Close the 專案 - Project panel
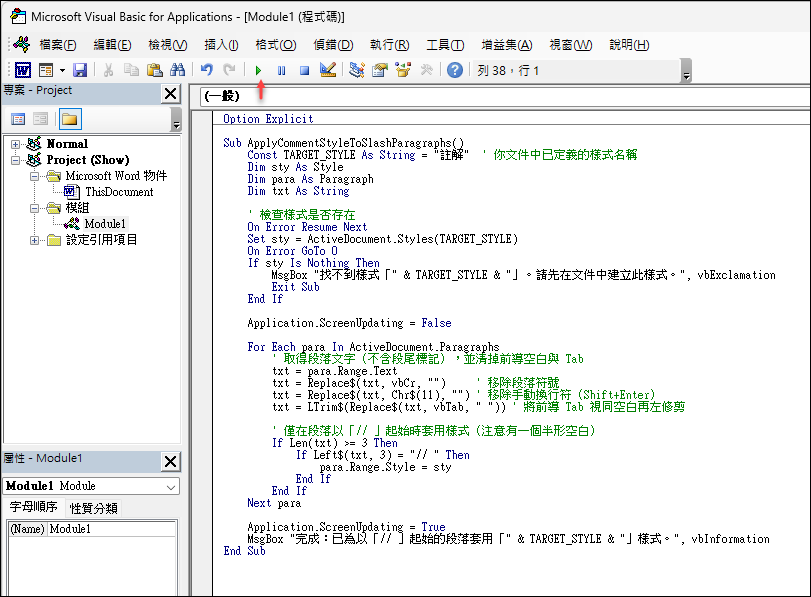This screenshot has width=811, height=597. click(x=170, y=94)
